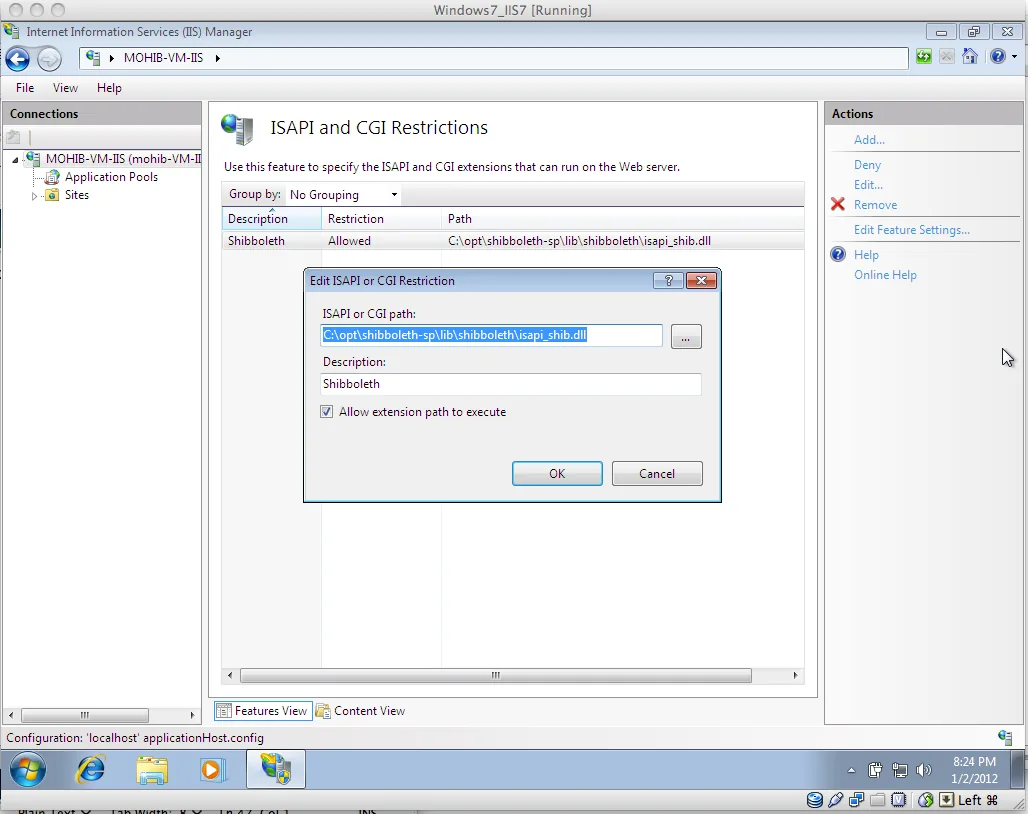
Task: Launch Internet Explorer from the taskbar
Action: tap(90, 769)
